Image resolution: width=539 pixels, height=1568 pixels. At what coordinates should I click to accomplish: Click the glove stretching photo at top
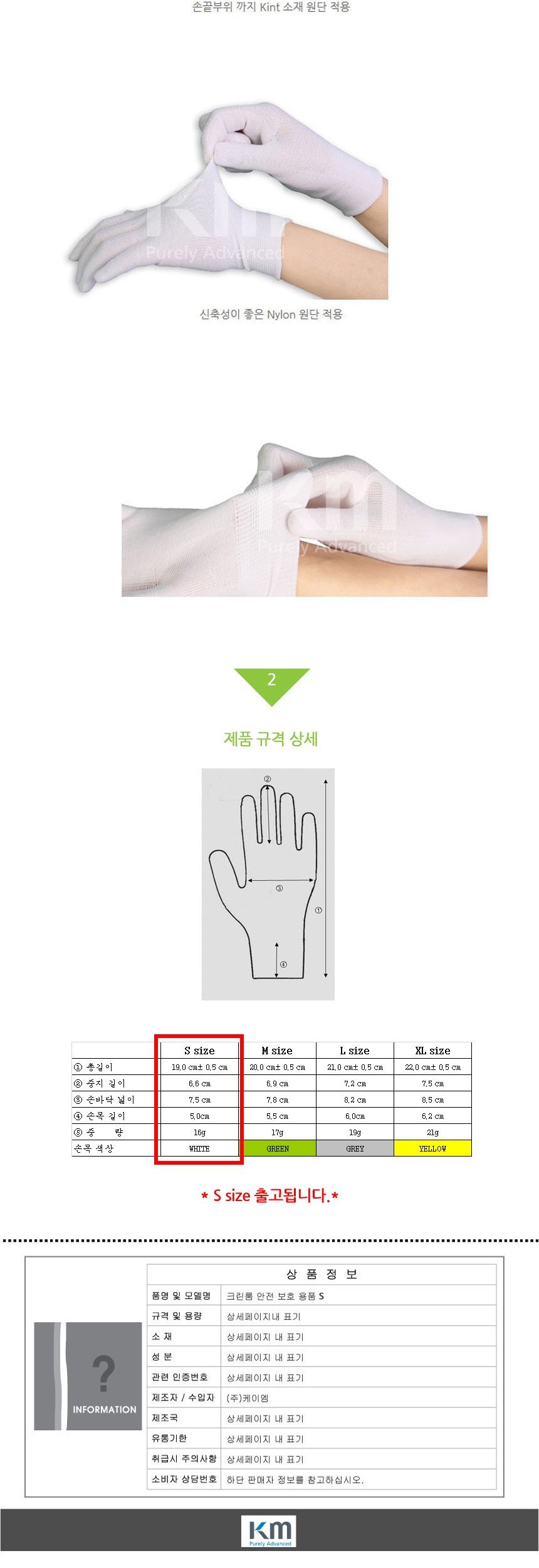pyautogui.click(x=228, y=201)
